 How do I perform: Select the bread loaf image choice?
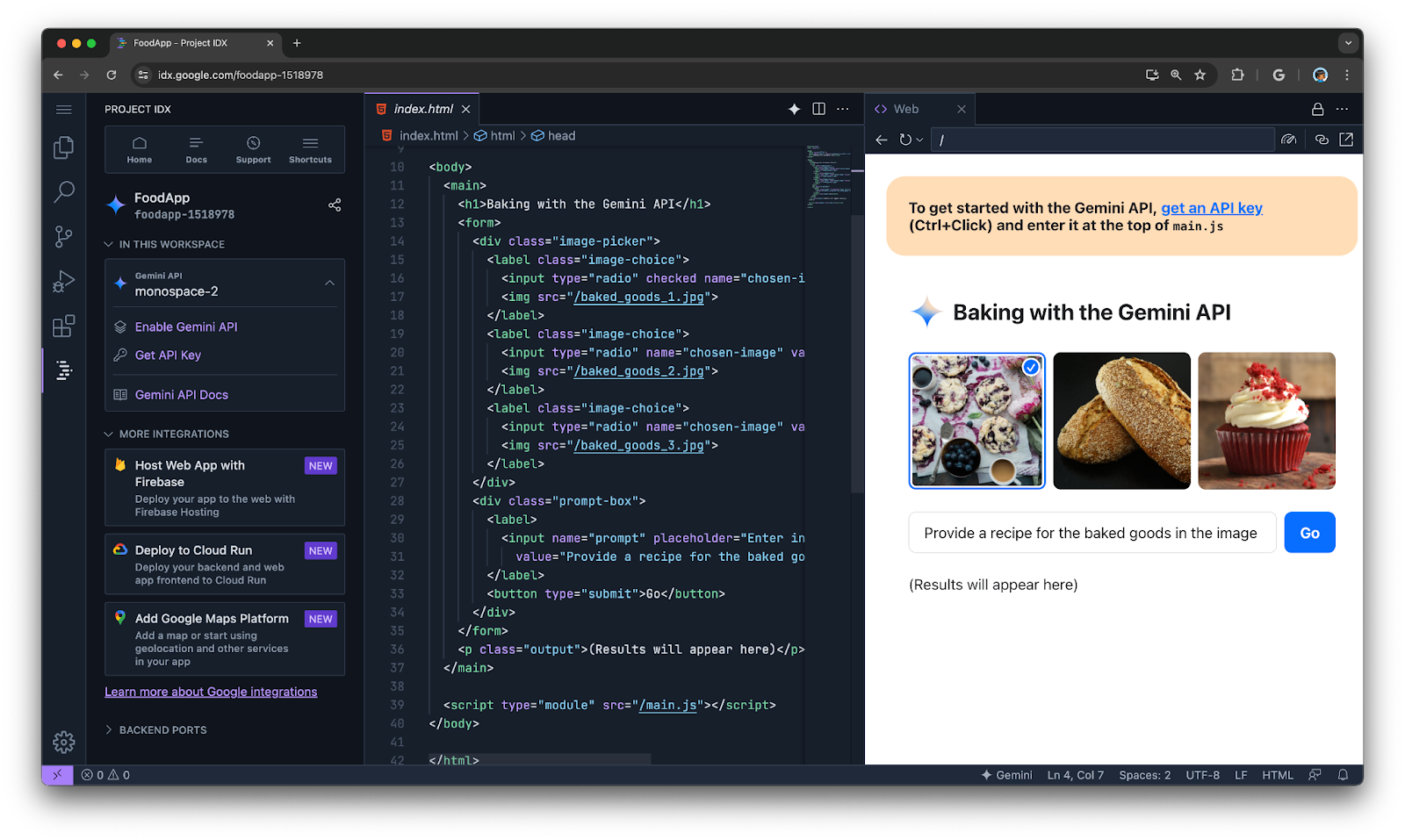tap(1121, 420)
